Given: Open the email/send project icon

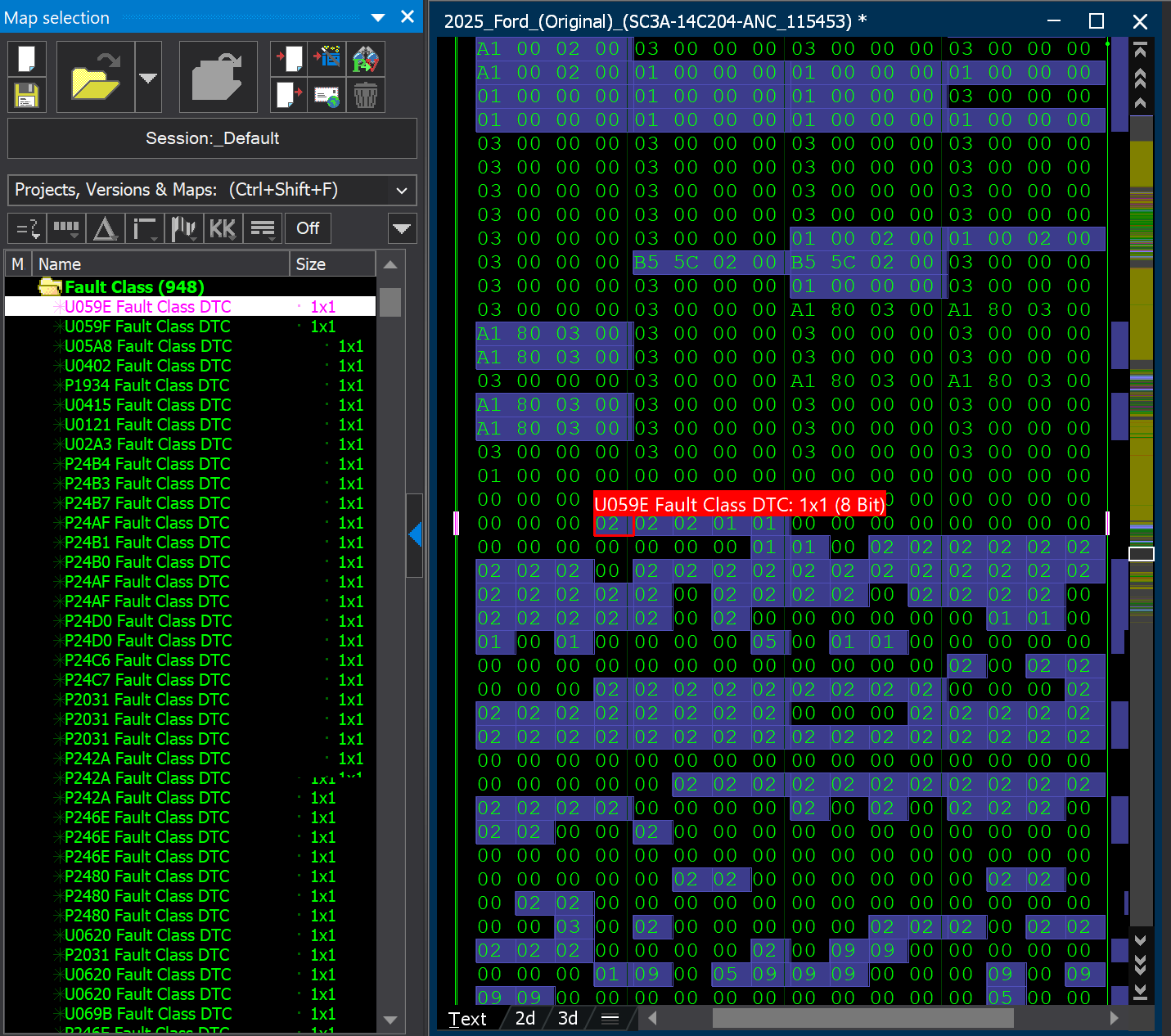Looking at the screenshot, I should 327,96.
